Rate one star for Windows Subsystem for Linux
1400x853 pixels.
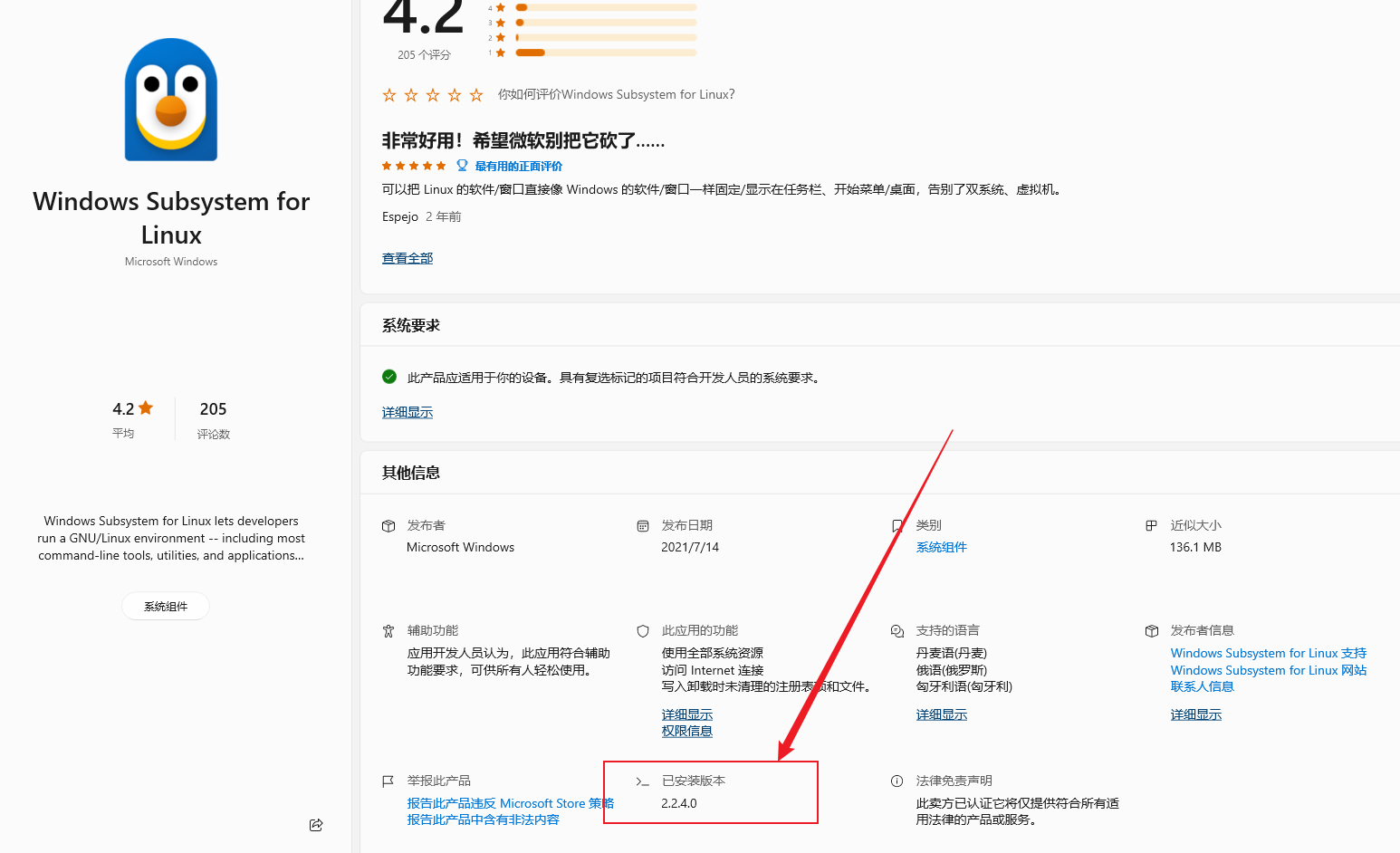tap(389, 95)
